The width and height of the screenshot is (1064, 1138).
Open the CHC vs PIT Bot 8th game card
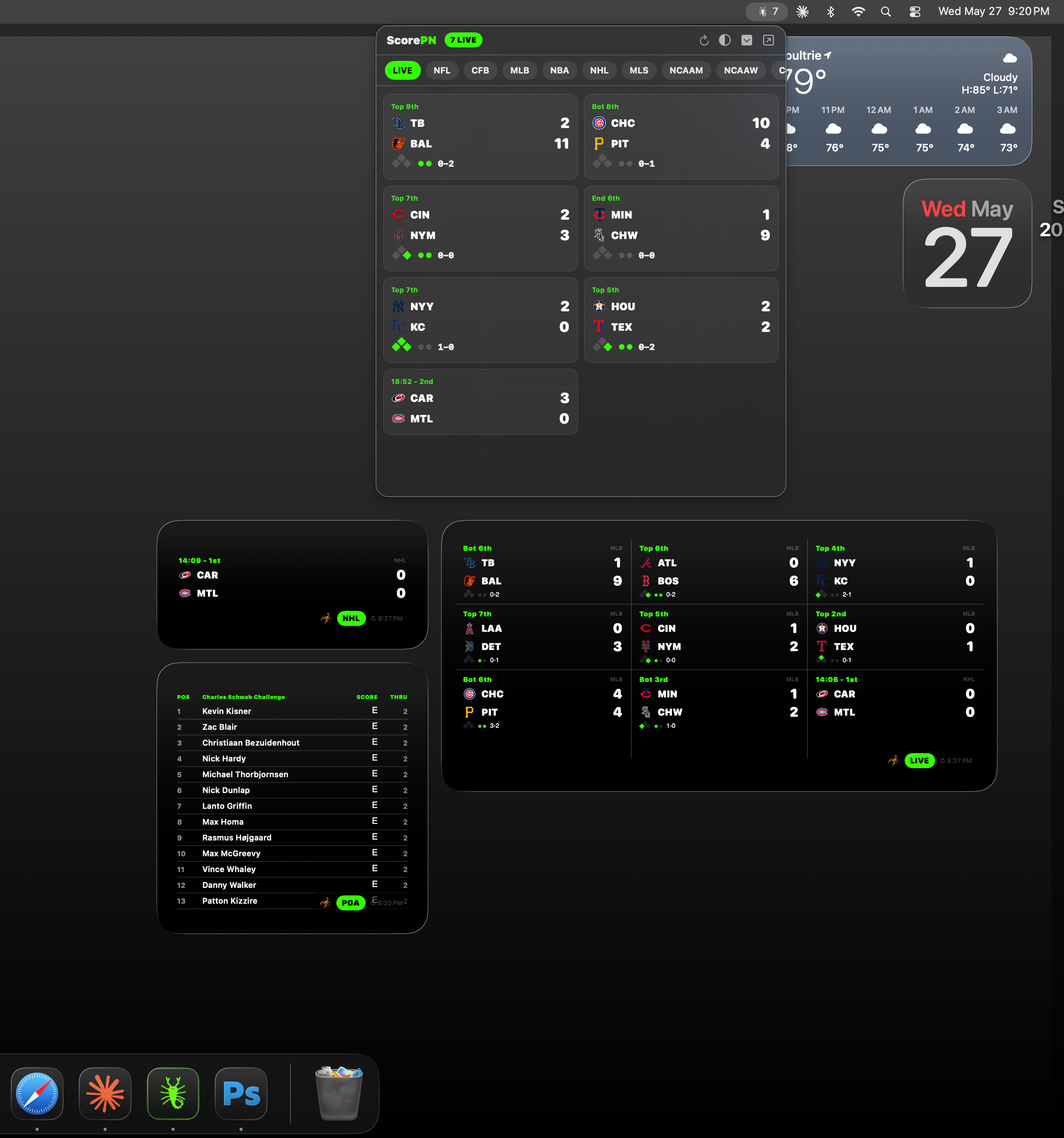tap(681, 137)
